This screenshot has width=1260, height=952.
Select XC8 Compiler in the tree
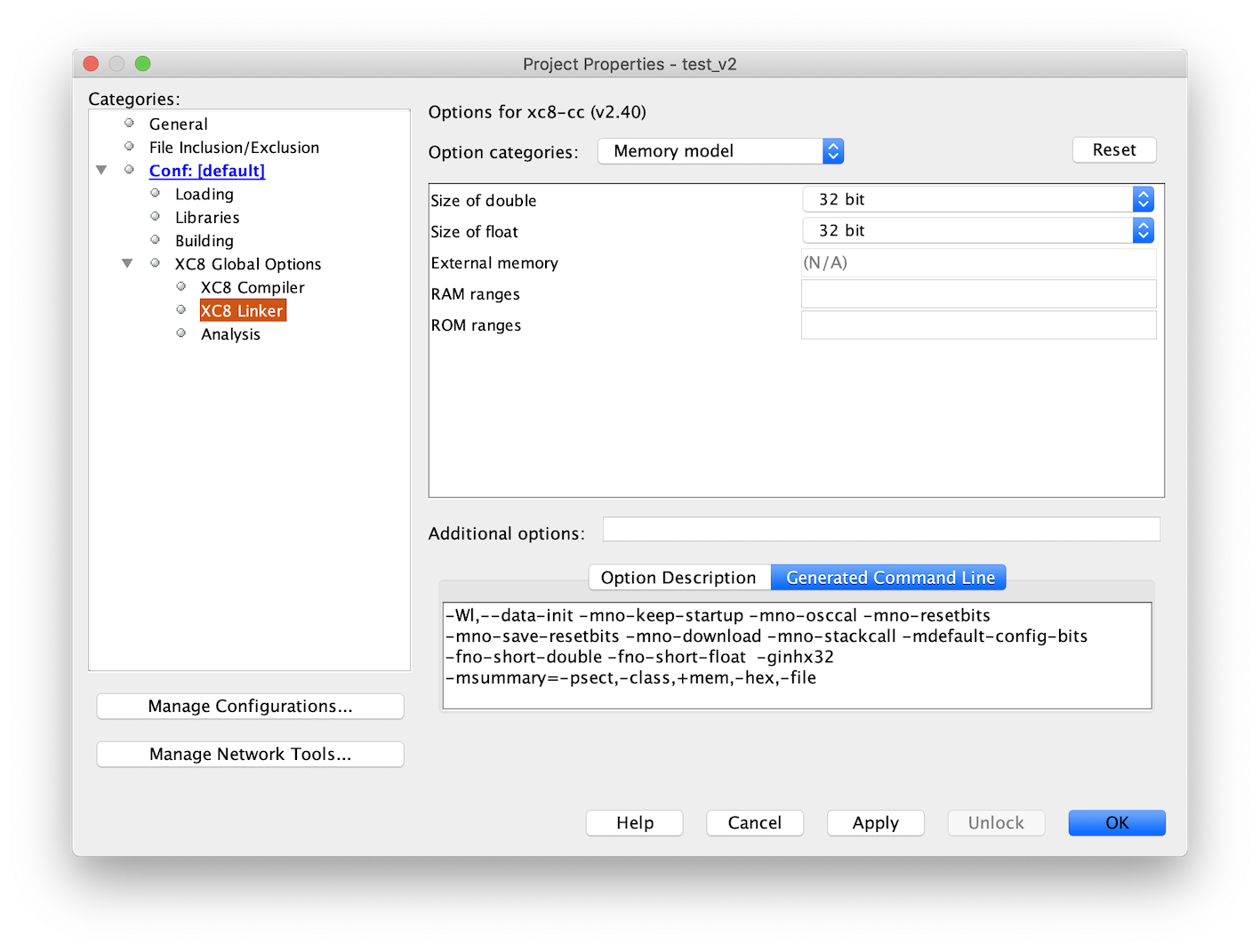point(252,287)
